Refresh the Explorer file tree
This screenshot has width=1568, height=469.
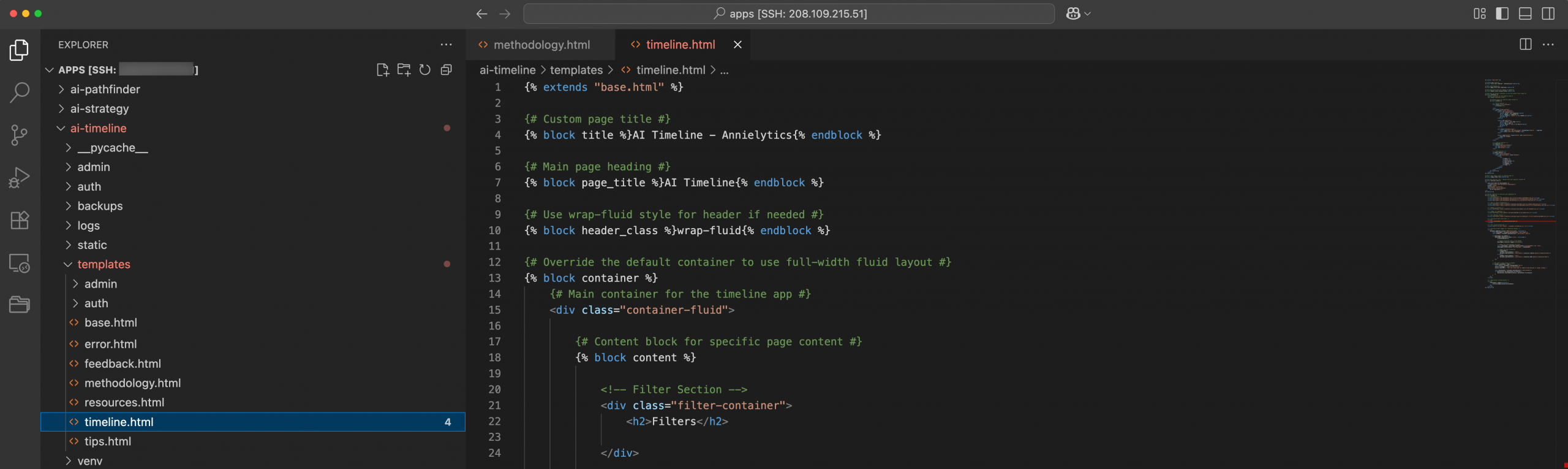coord(425,70)
